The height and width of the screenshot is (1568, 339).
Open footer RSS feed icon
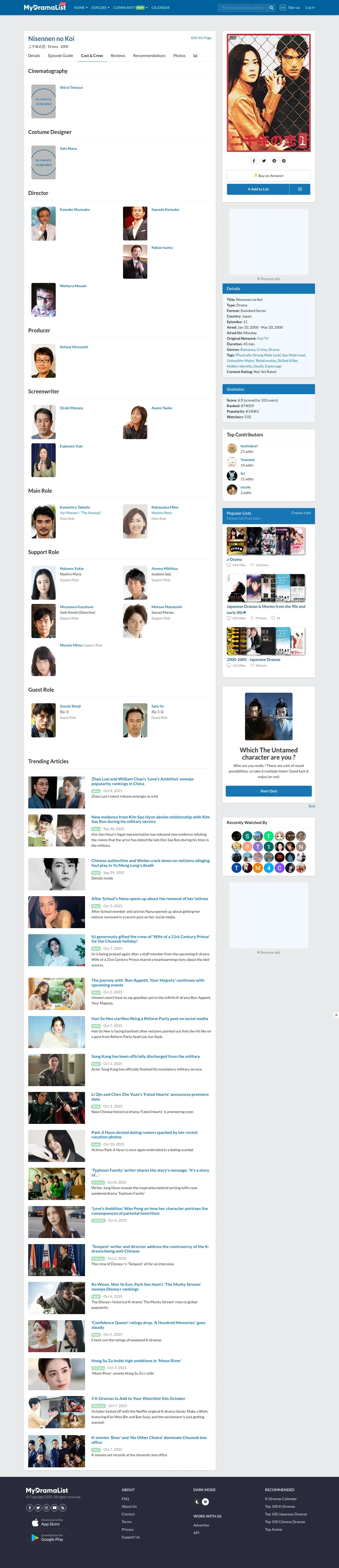62,1508
